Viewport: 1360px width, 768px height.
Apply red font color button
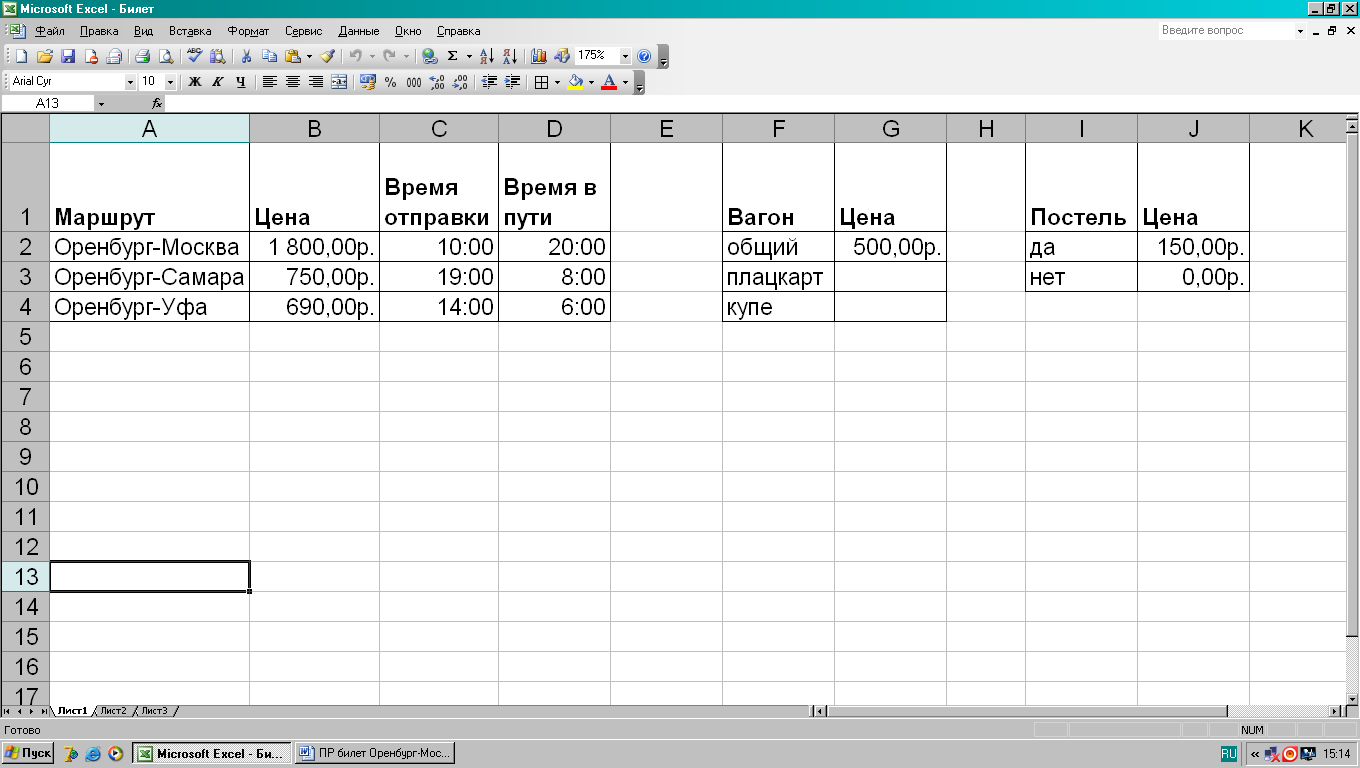click(x=609, y=82)
